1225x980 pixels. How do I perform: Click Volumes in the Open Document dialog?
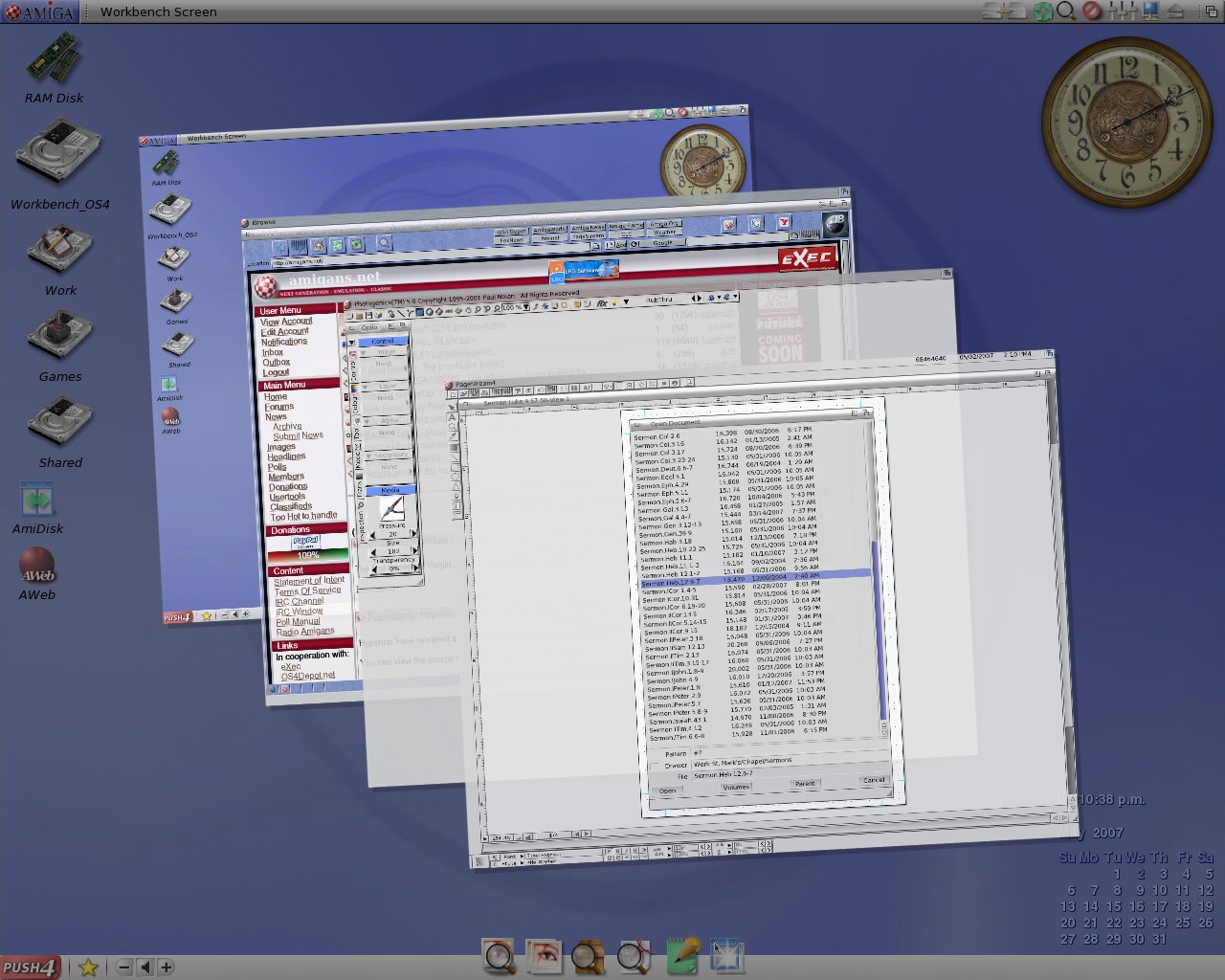[735, 788]
